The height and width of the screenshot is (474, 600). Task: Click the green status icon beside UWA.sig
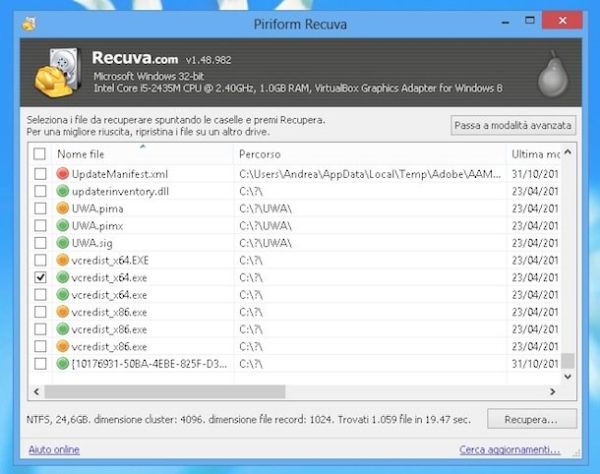click(63, 242)
